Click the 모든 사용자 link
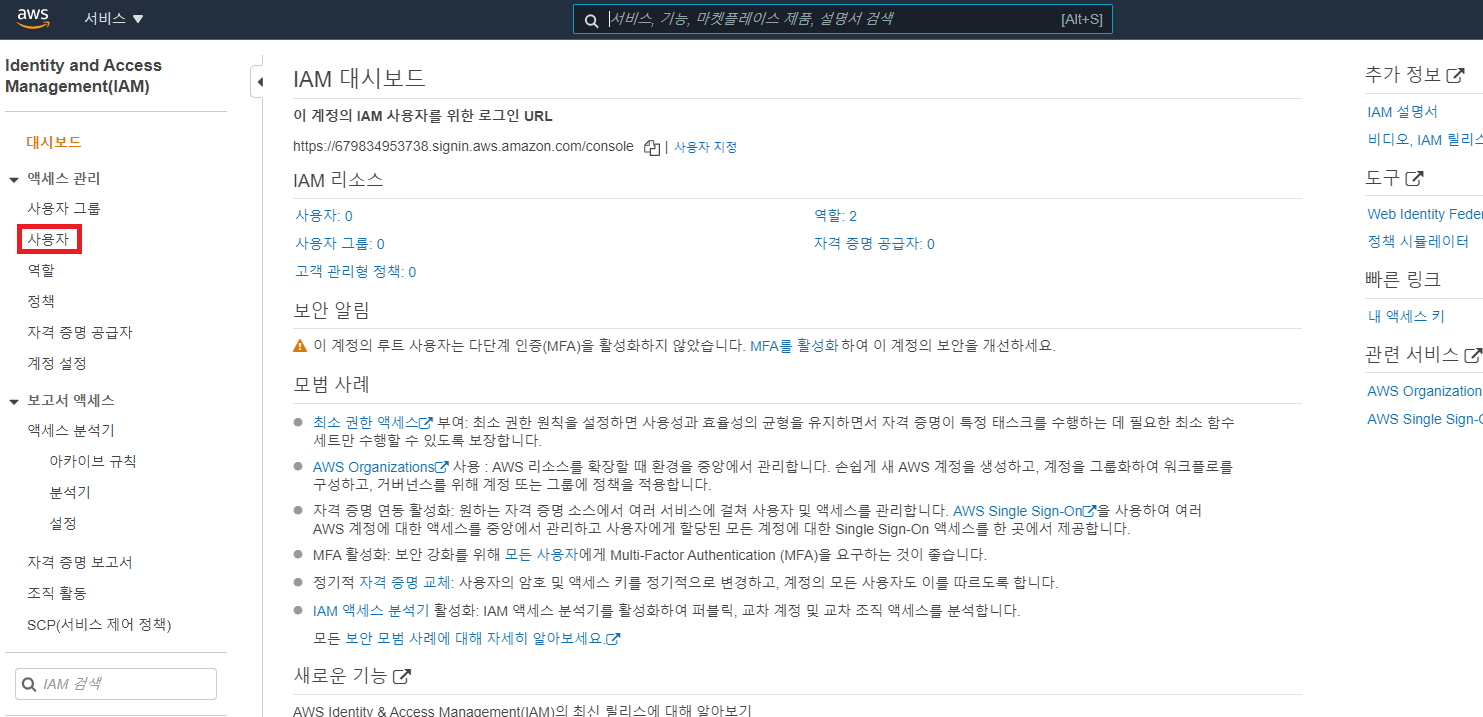Screen dimensions: 1483x717 pyautogui.click(x=539, y=555)
